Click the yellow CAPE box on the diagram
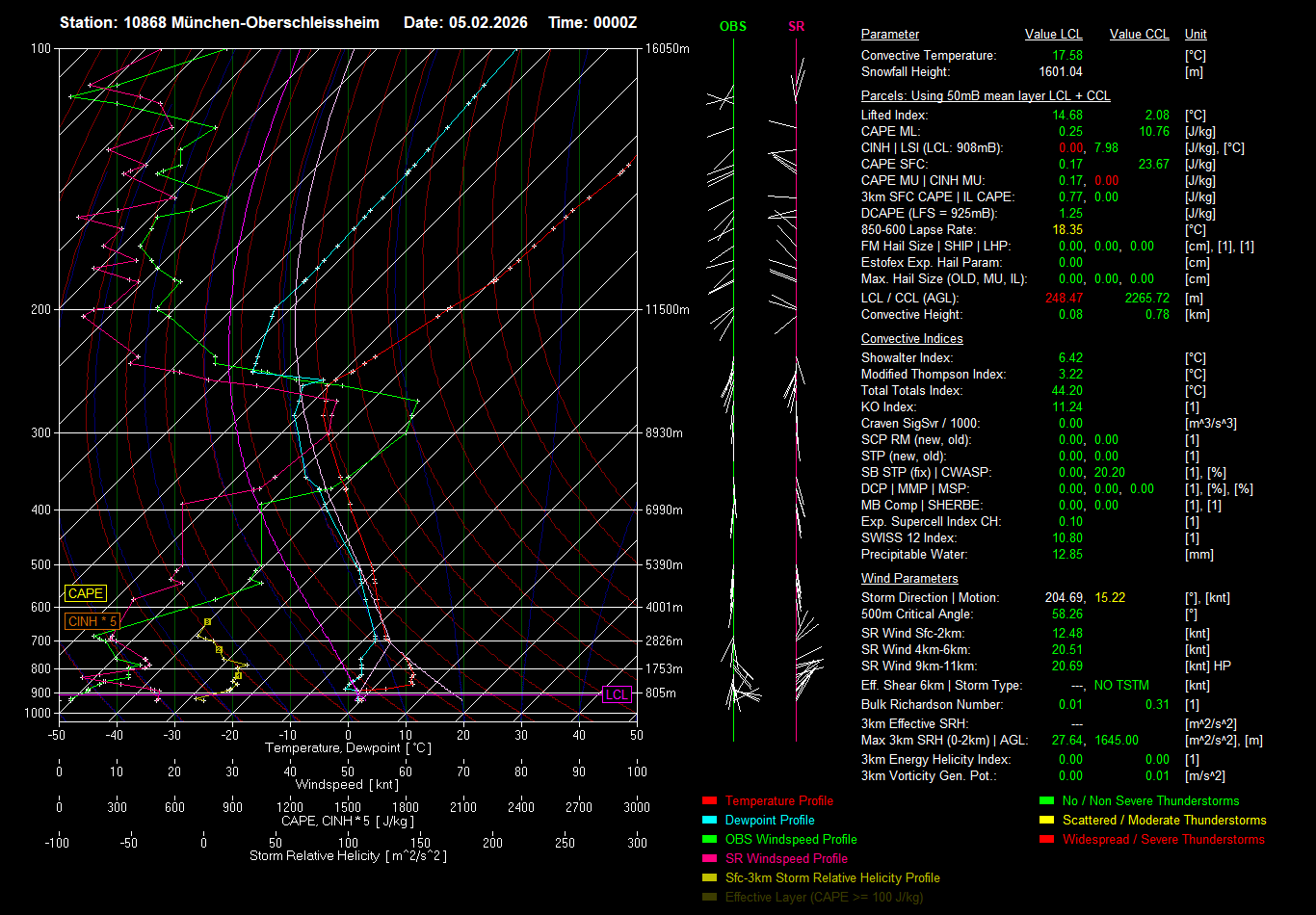This screenshot has height=915, width=1316. point(86,594)
